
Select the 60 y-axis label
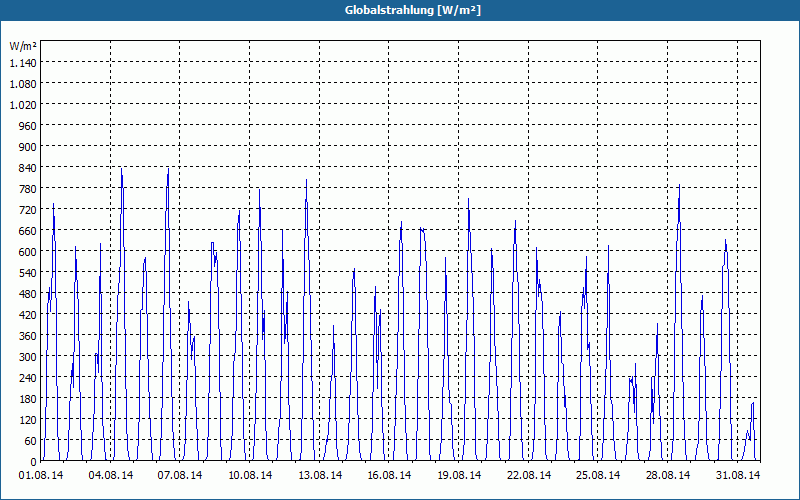(31, 441)
